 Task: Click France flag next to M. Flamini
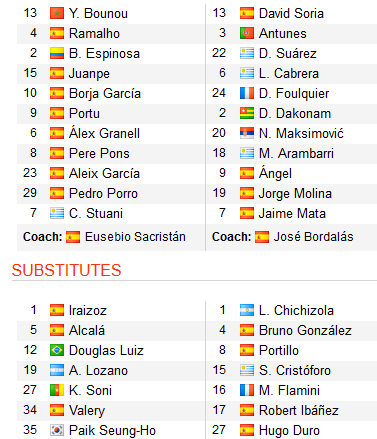tap(247, 390)
